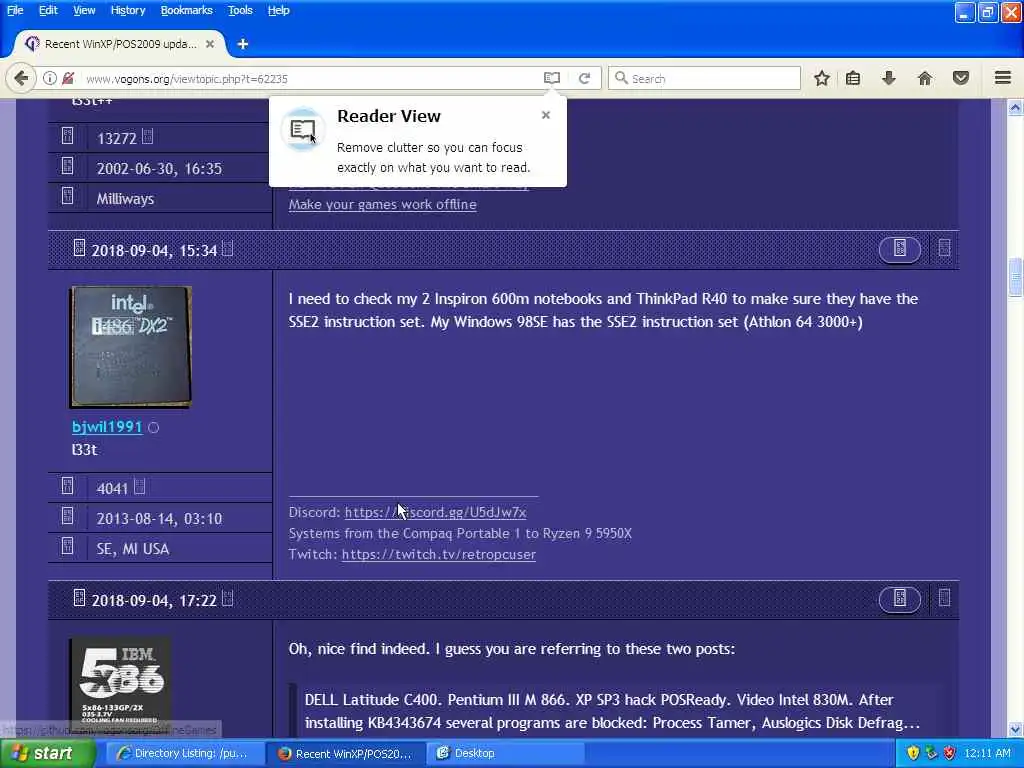Click the insecure connection padlock icon
The height and width of the screenshot is (768, 1024).
[x=68, y=78]
